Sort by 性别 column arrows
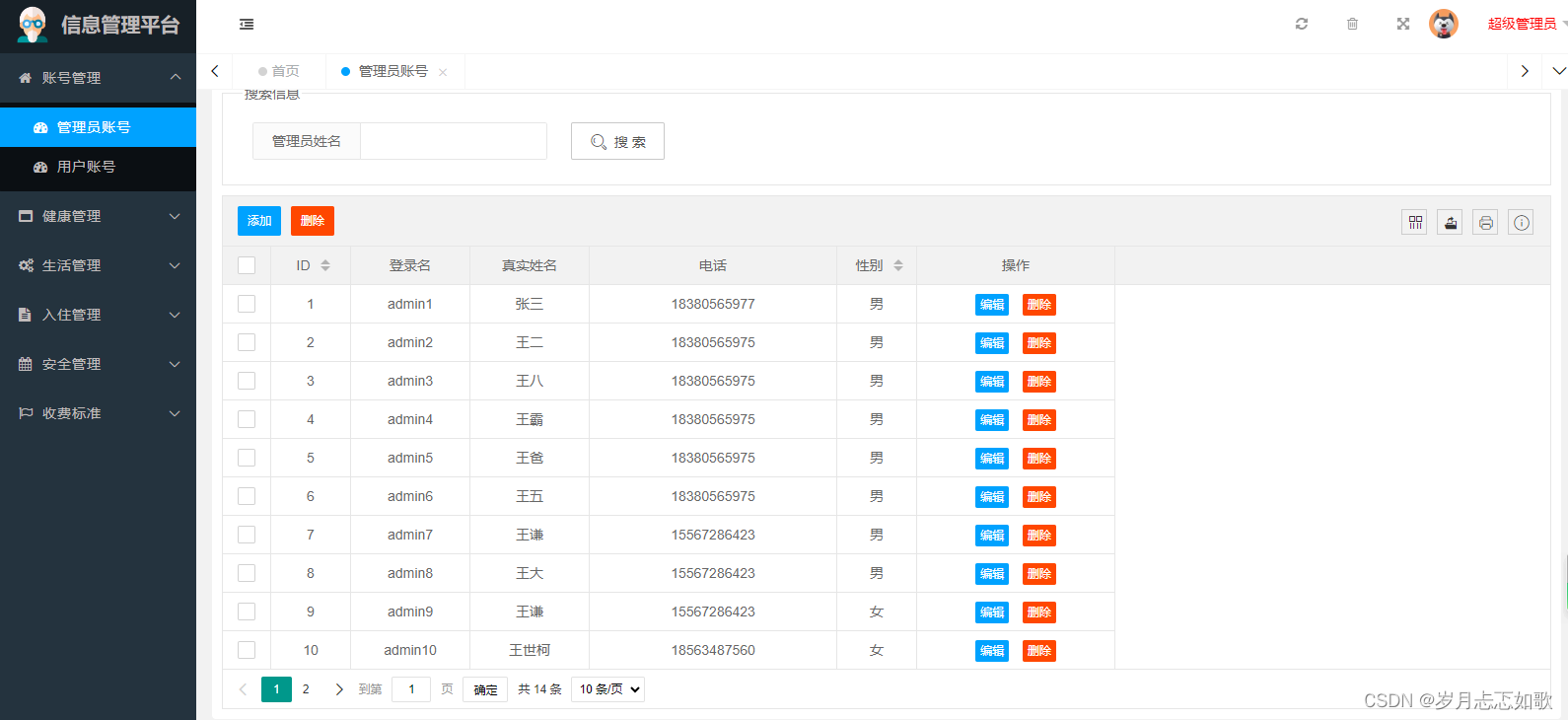 [898, 265]
